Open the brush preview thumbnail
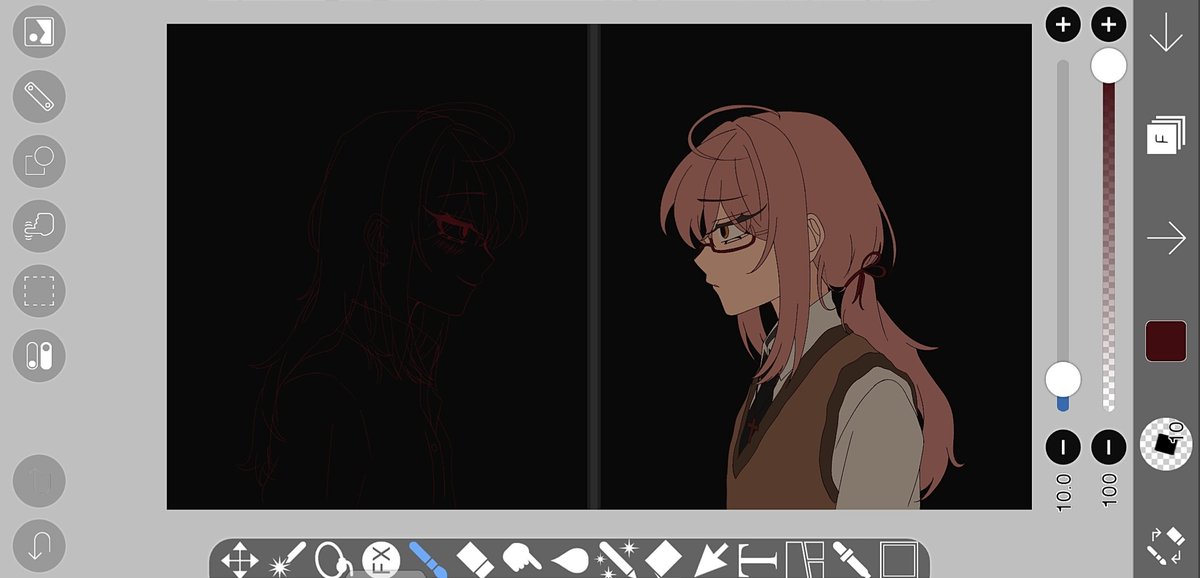Image resolution: width=1200 pixels, height=578 pixels. (x=1166, y=443)
